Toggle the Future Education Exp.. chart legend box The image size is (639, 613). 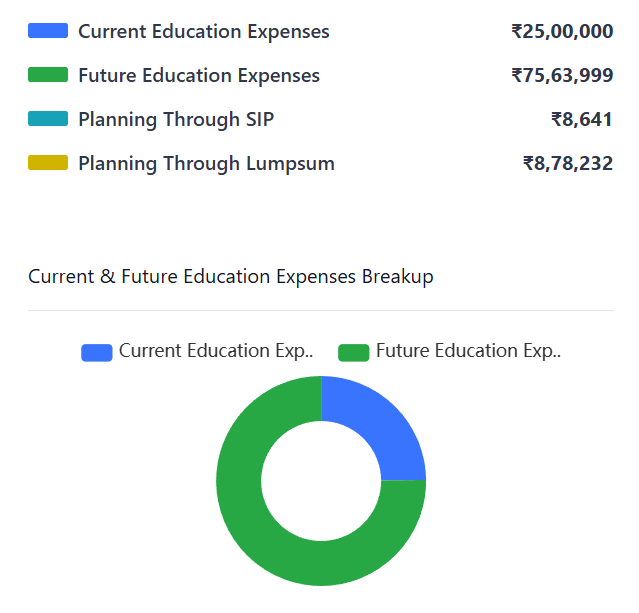(354, 352)
